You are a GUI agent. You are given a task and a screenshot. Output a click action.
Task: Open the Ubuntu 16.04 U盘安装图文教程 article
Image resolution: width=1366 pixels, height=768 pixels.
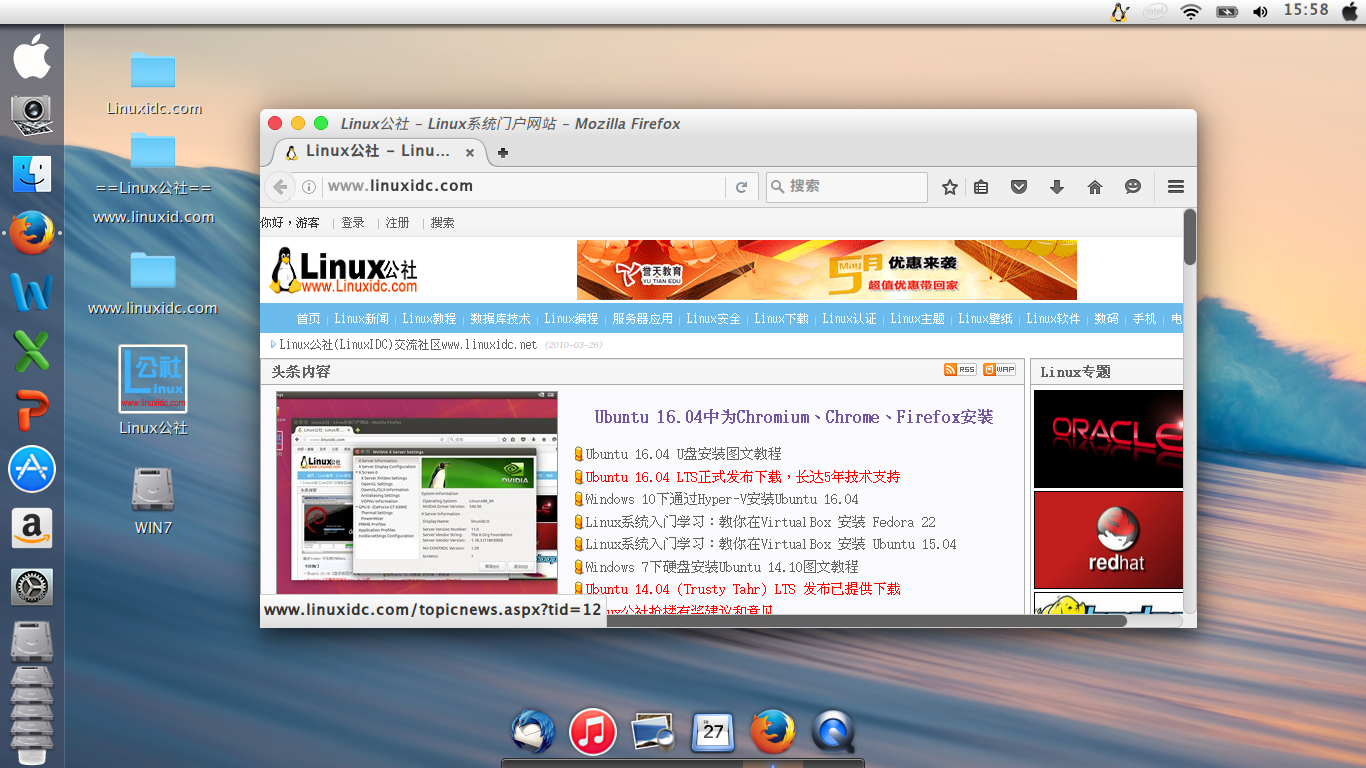click(683, 454)
